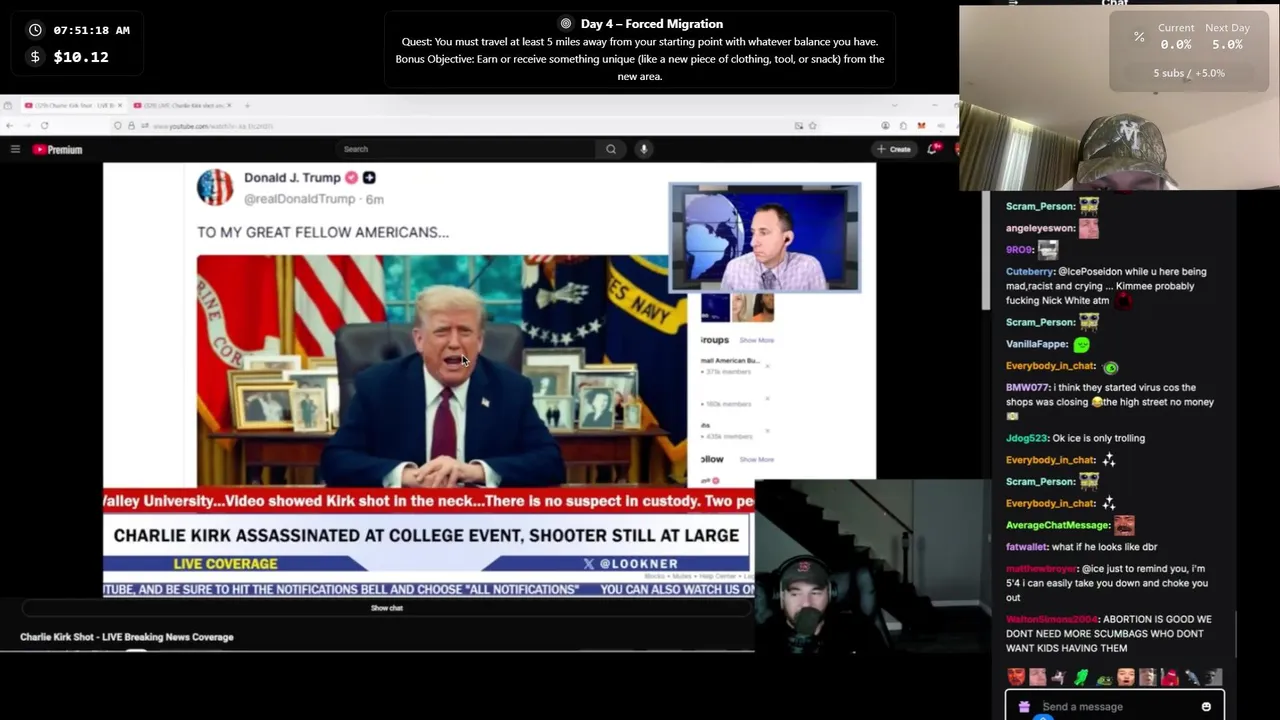Click the newscaster picture-in-picture thumbnail
The height and width of the screenshot is (720, 1280).
(765, 238)
